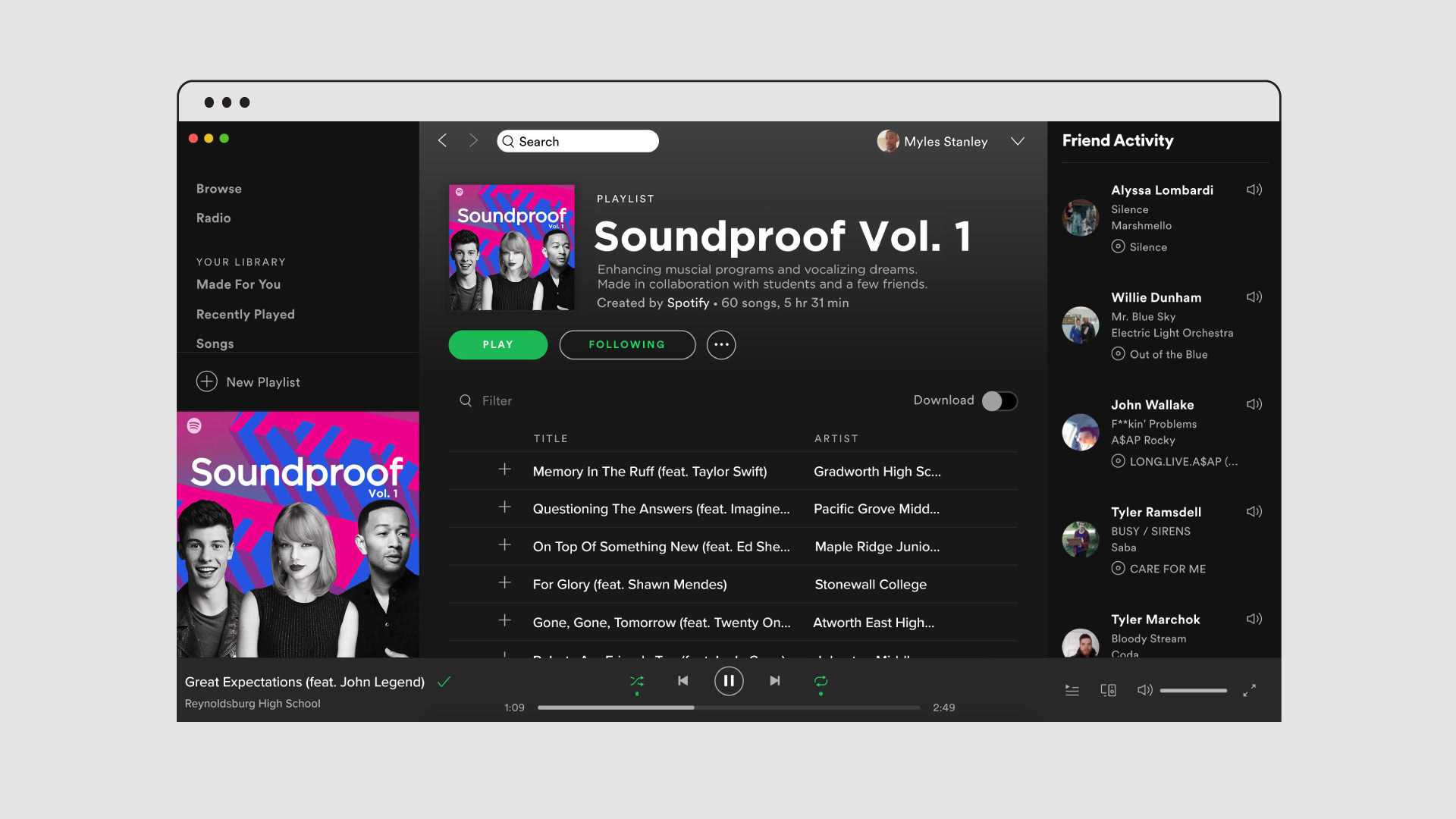Click speaker icon next to John Wallake

point(1254,404)
